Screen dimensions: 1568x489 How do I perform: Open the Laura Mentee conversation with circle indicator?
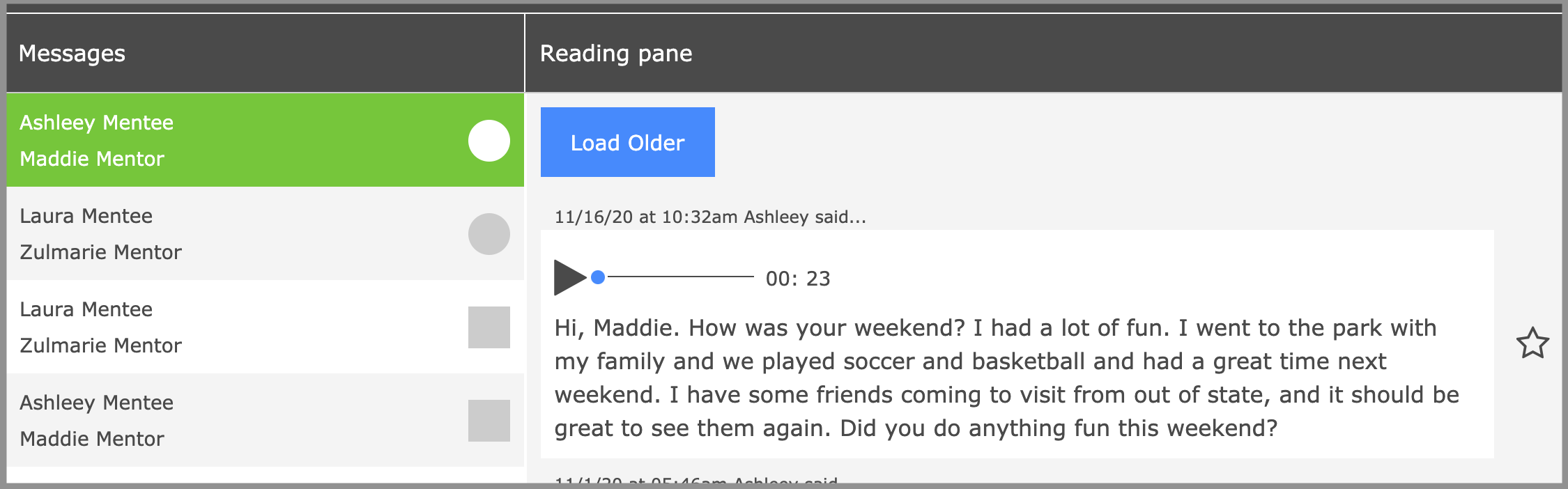[209, 234]
